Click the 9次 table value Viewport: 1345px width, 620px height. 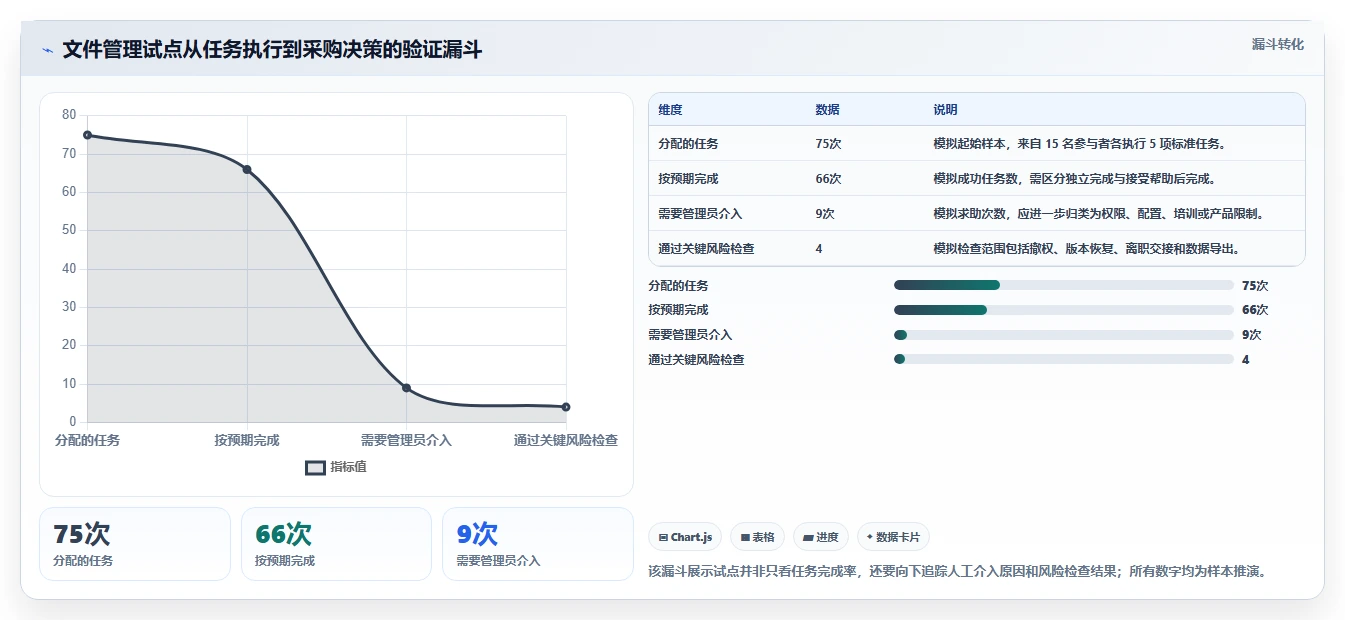[x=825, y=214]
